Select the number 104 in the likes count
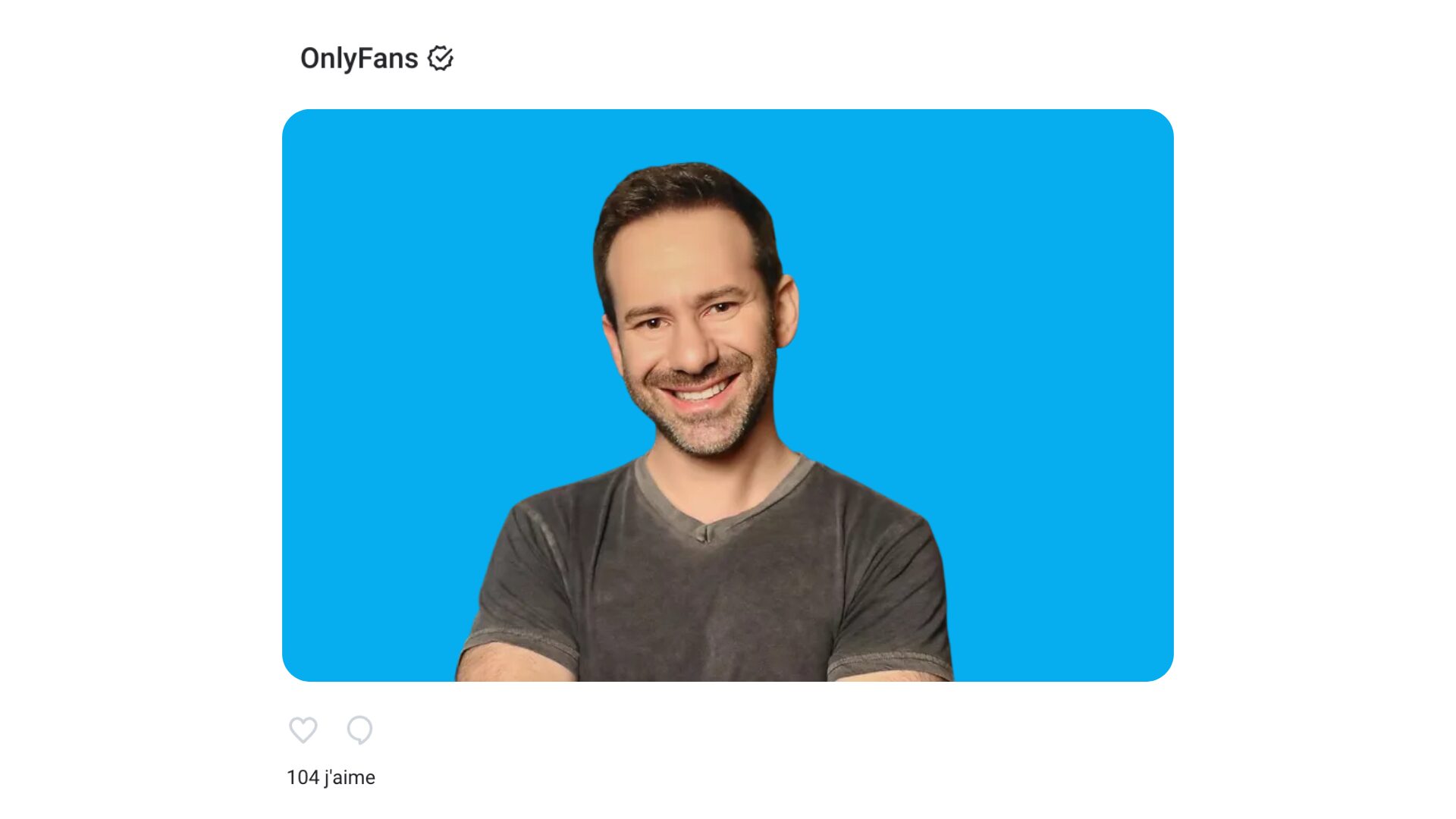Viewport: 1456px width, 819px height. coord(303,777)
